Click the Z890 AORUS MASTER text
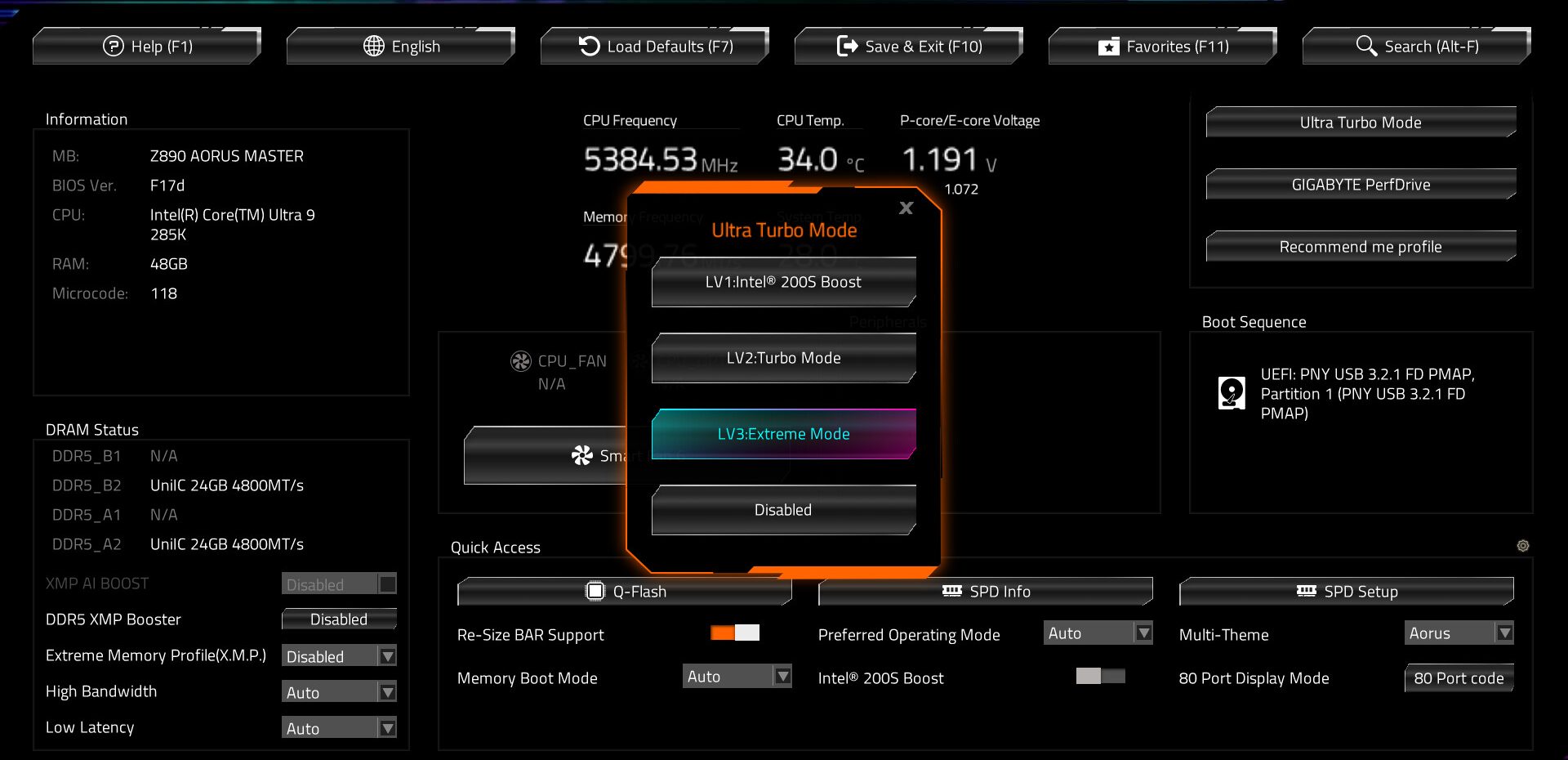 tap(227, 156)
